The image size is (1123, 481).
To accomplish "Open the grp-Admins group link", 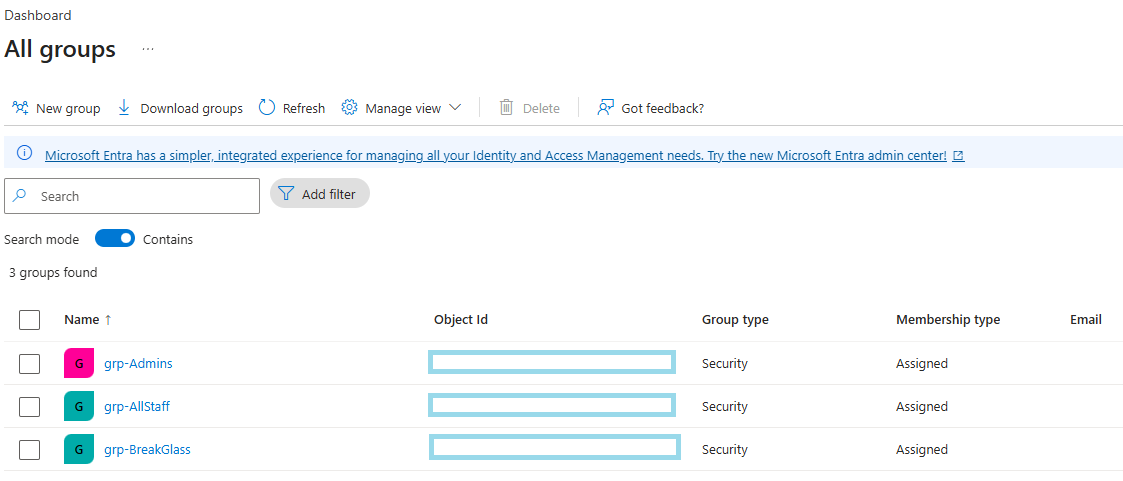I will [138, 363].
